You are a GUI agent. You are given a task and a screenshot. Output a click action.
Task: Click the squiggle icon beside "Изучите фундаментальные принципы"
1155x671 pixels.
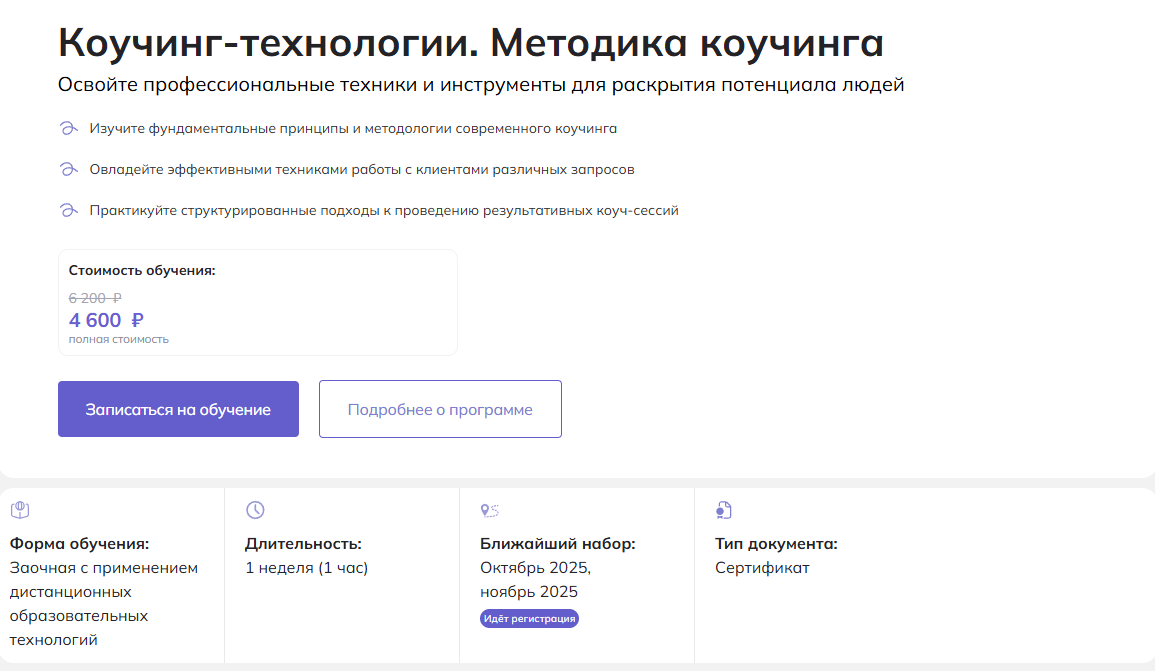click(x=68, y=129)
